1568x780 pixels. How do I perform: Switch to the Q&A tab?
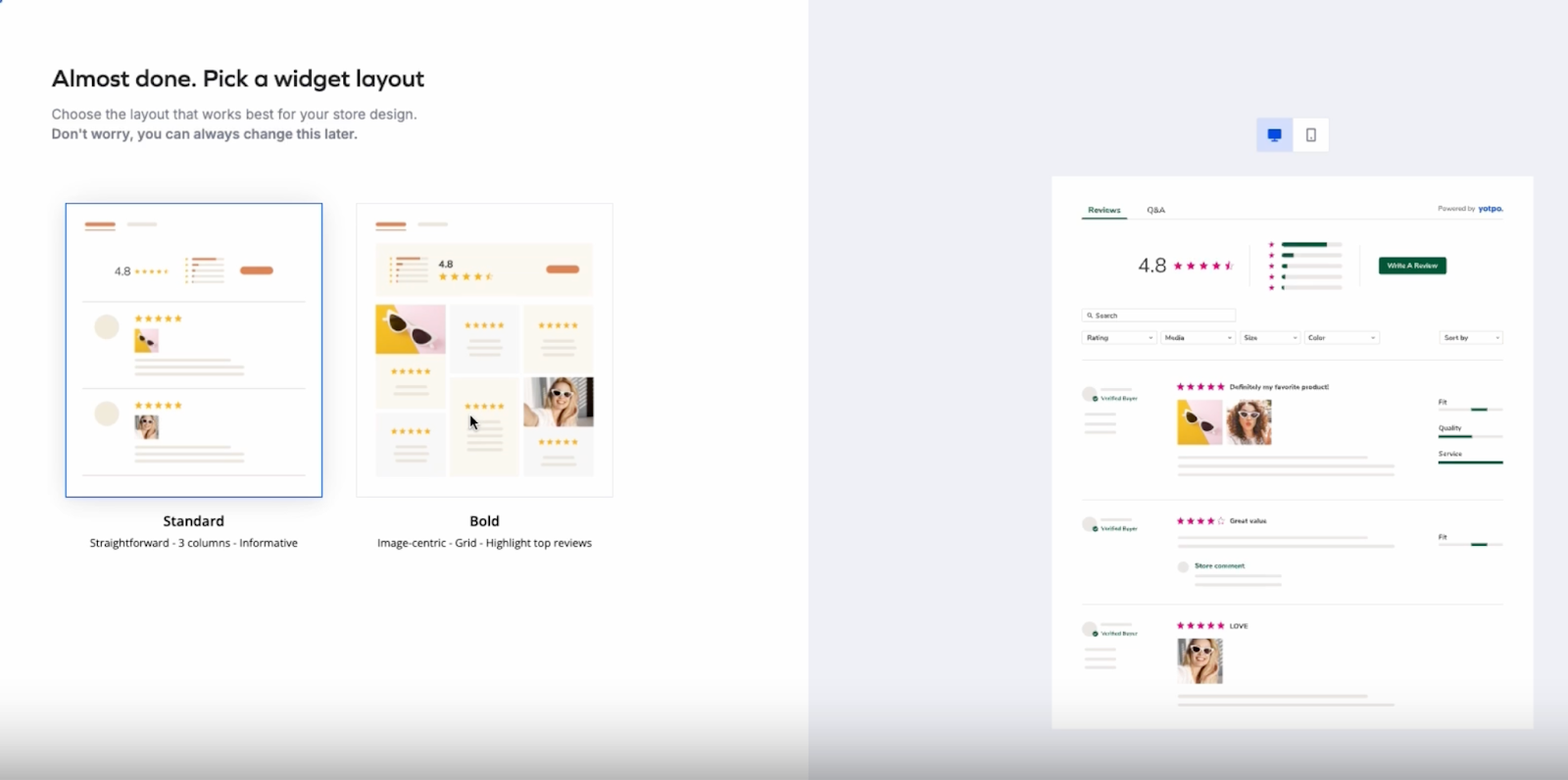point(1156,210)
